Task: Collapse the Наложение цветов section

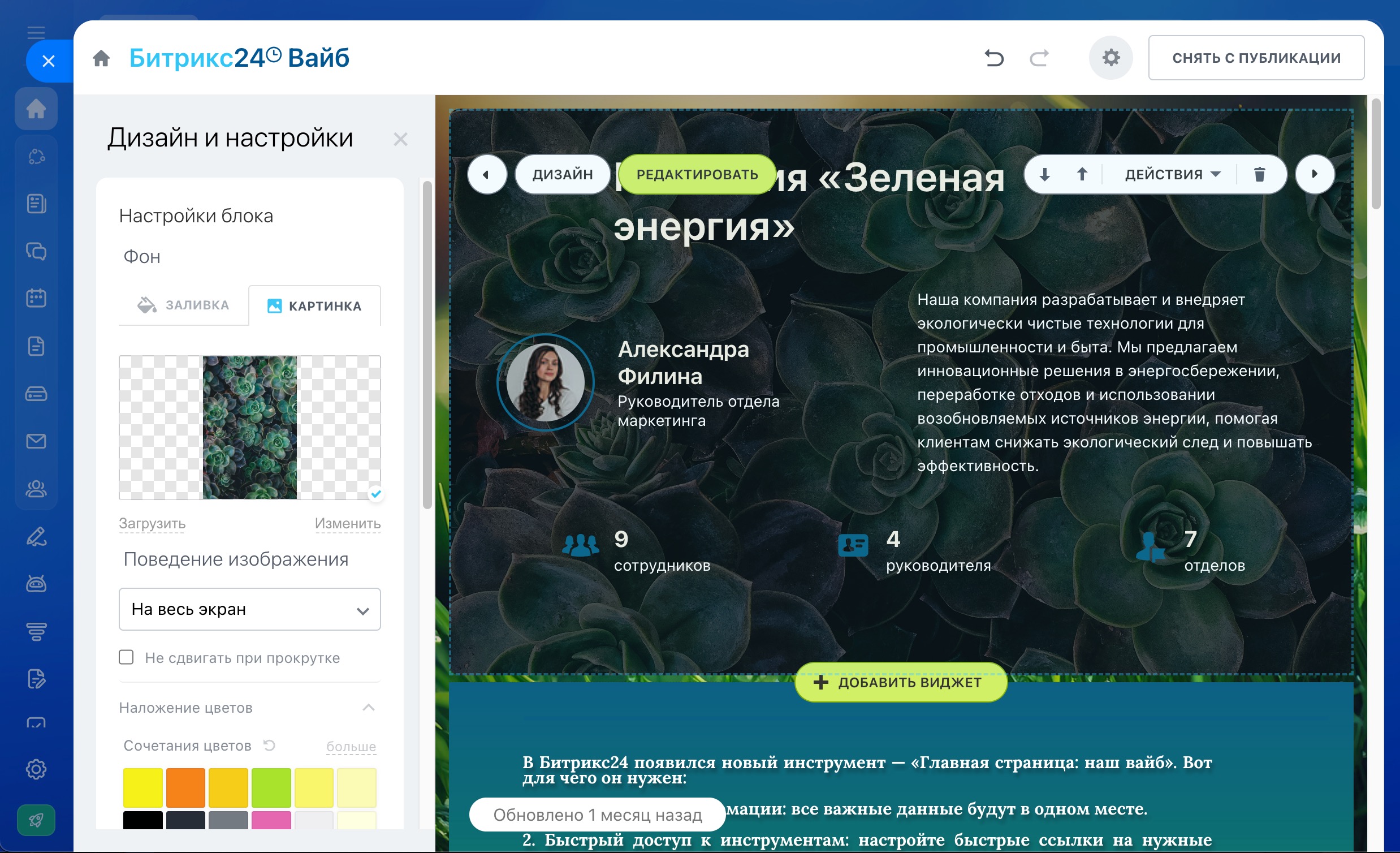Action: click(x=368, y=708)
